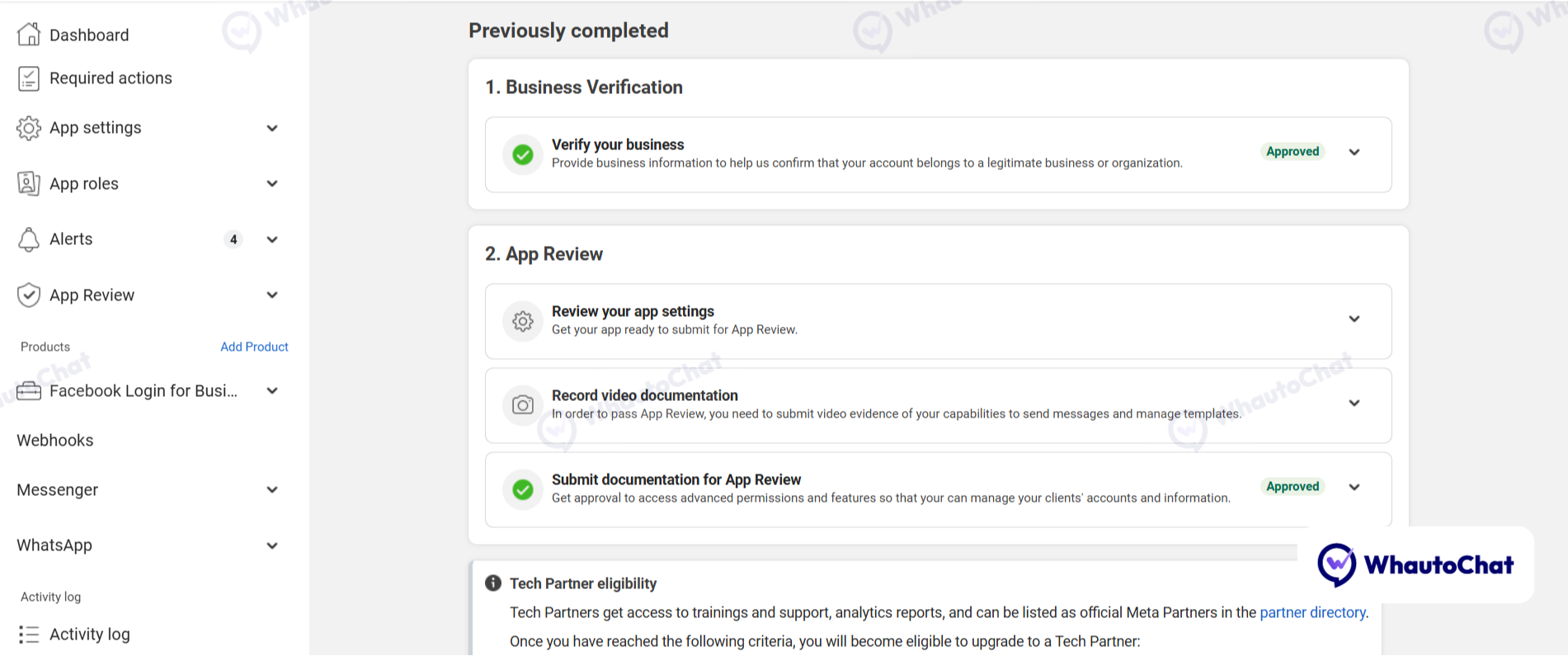Open Required actions in sidebar
The width and height of the screenshot is (1568, 656).
point(111,78)
